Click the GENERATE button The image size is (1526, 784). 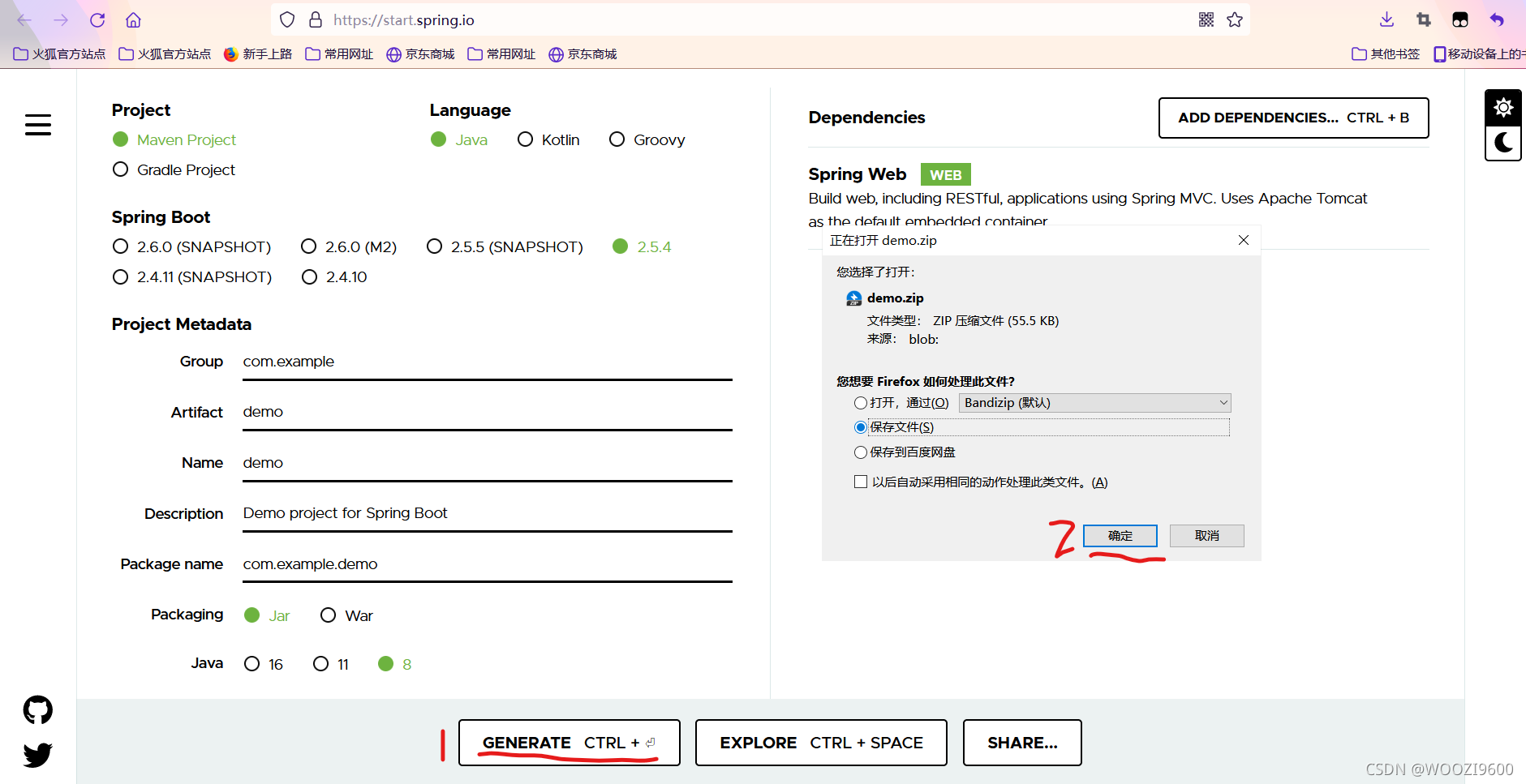click(x=570, y=743)
